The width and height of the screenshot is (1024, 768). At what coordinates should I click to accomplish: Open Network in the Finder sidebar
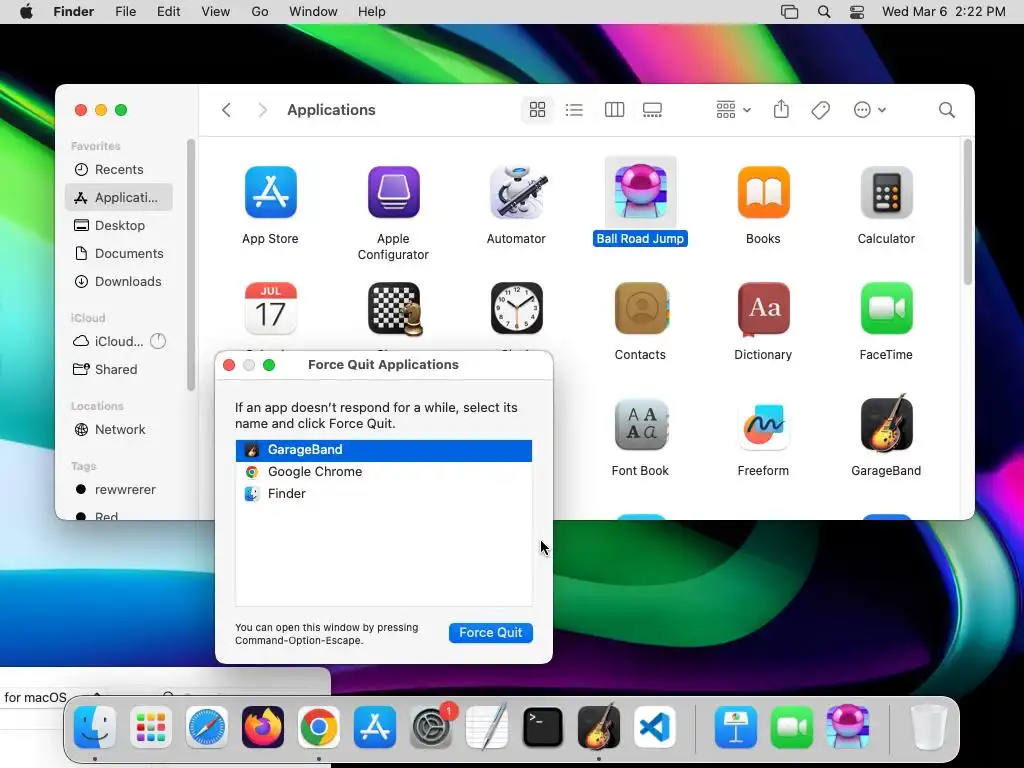point(118,430)
